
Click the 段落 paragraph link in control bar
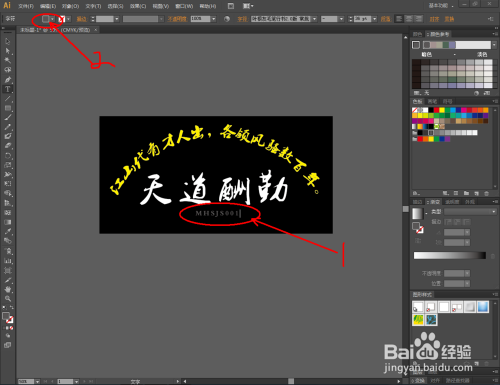(385, 19)
